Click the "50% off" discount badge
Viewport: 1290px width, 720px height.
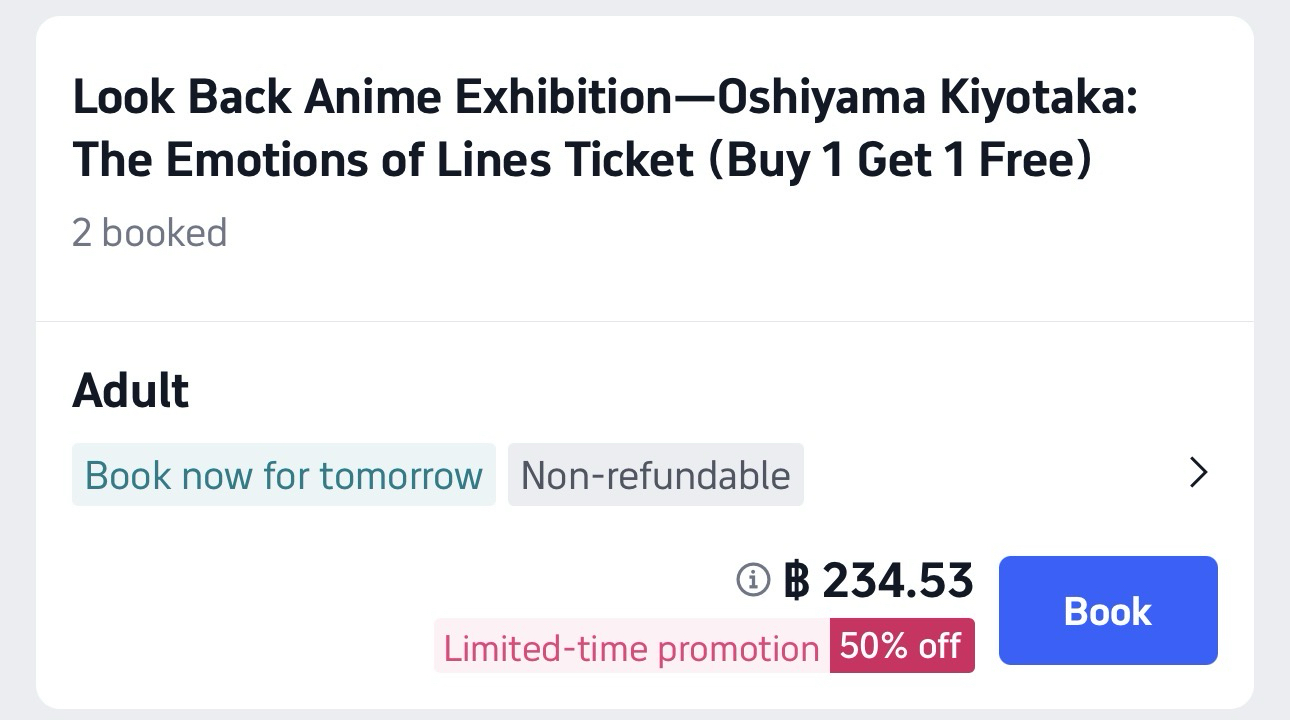[901, 646]
